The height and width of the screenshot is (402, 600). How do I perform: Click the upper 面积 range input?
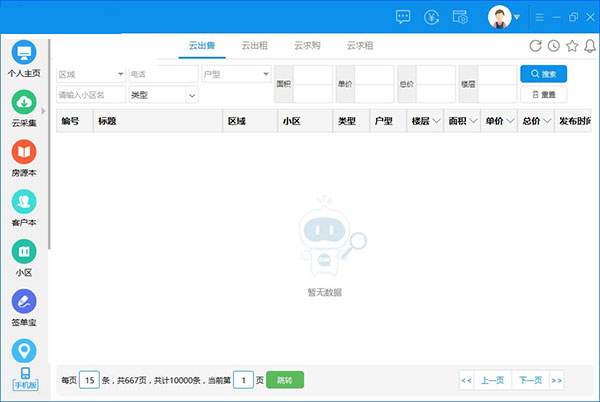pos(313,75)
